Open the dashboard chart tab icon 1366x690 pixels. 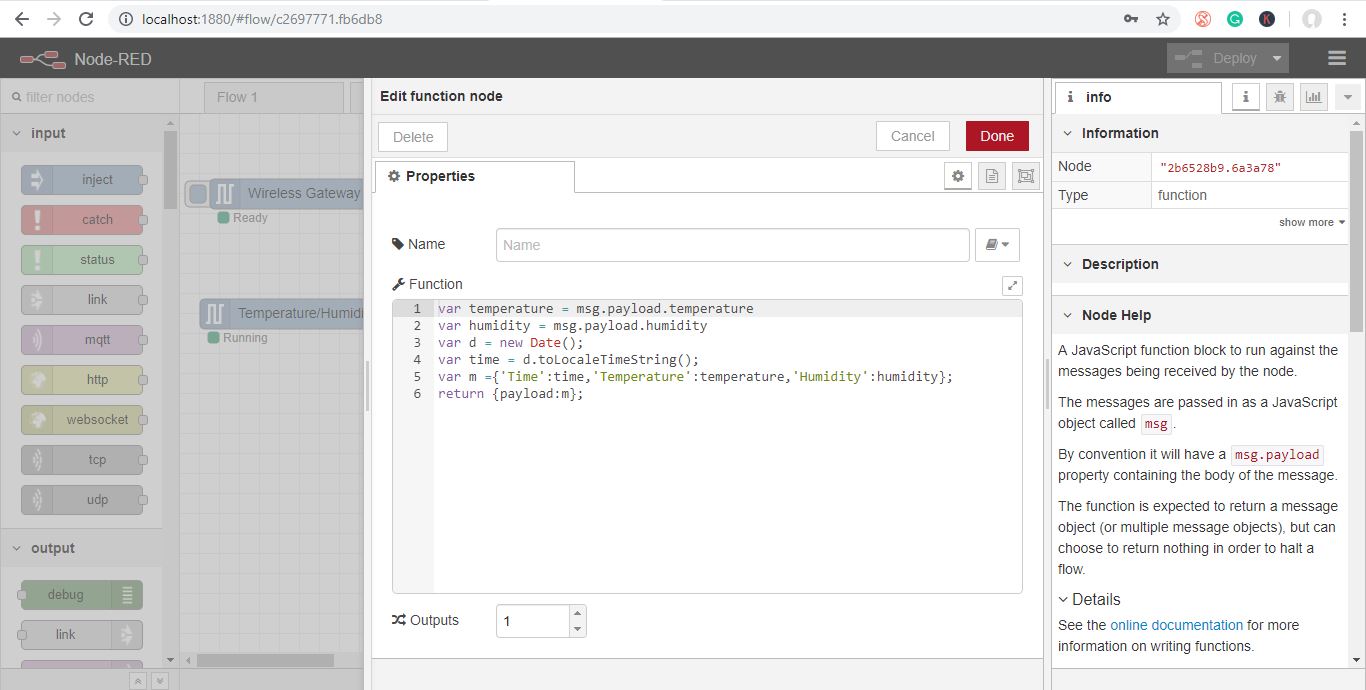pos(1313,97)
